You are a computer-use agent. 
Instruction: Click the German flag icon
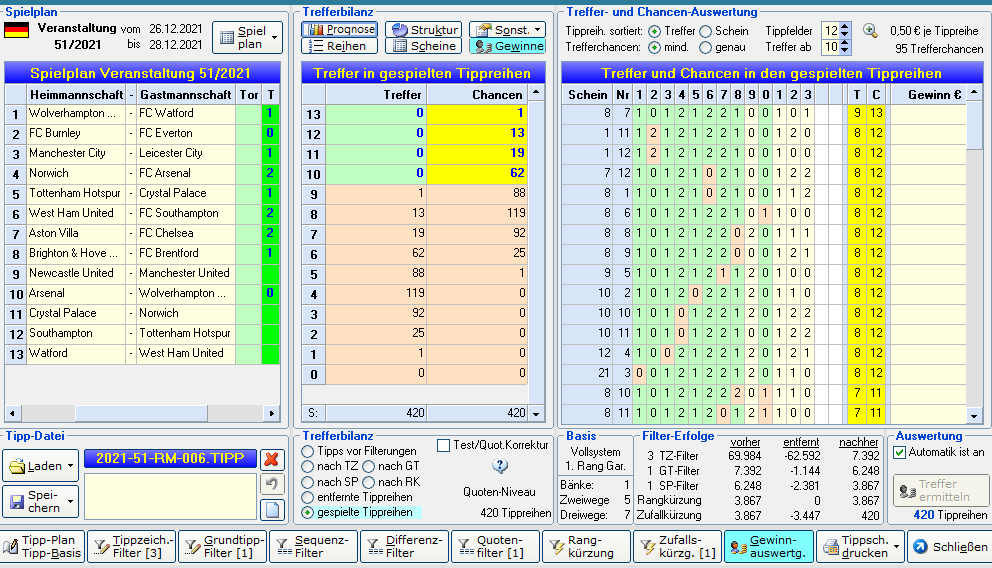pos(16,30)
